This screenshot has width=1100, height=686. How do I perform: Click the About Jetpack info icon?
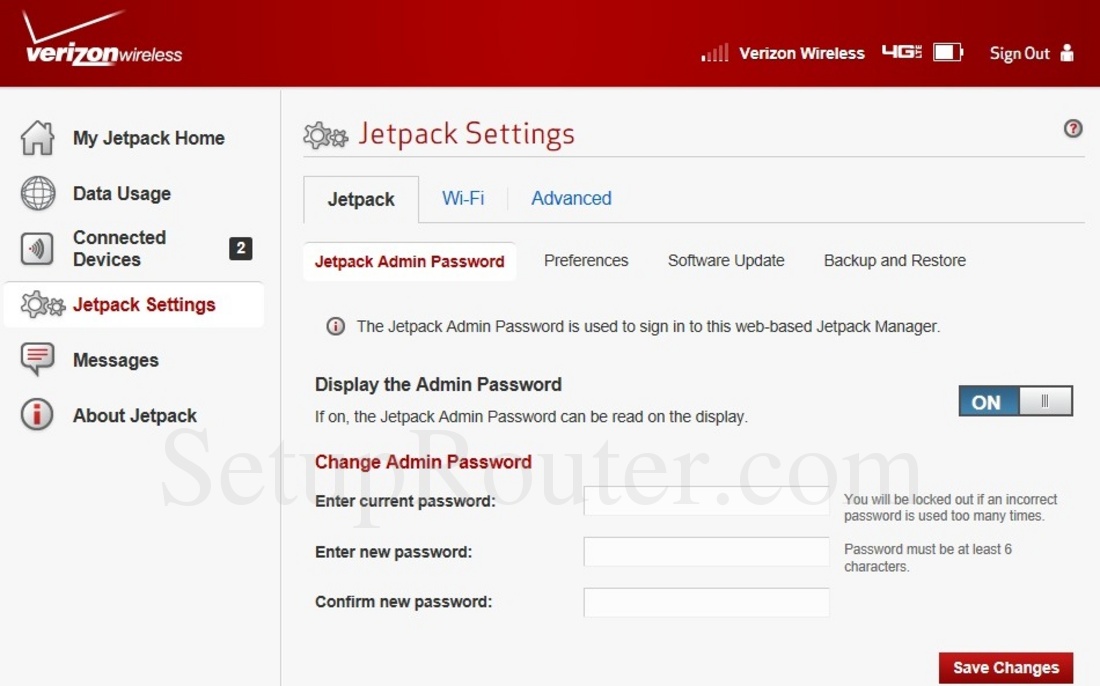point(37,415)
